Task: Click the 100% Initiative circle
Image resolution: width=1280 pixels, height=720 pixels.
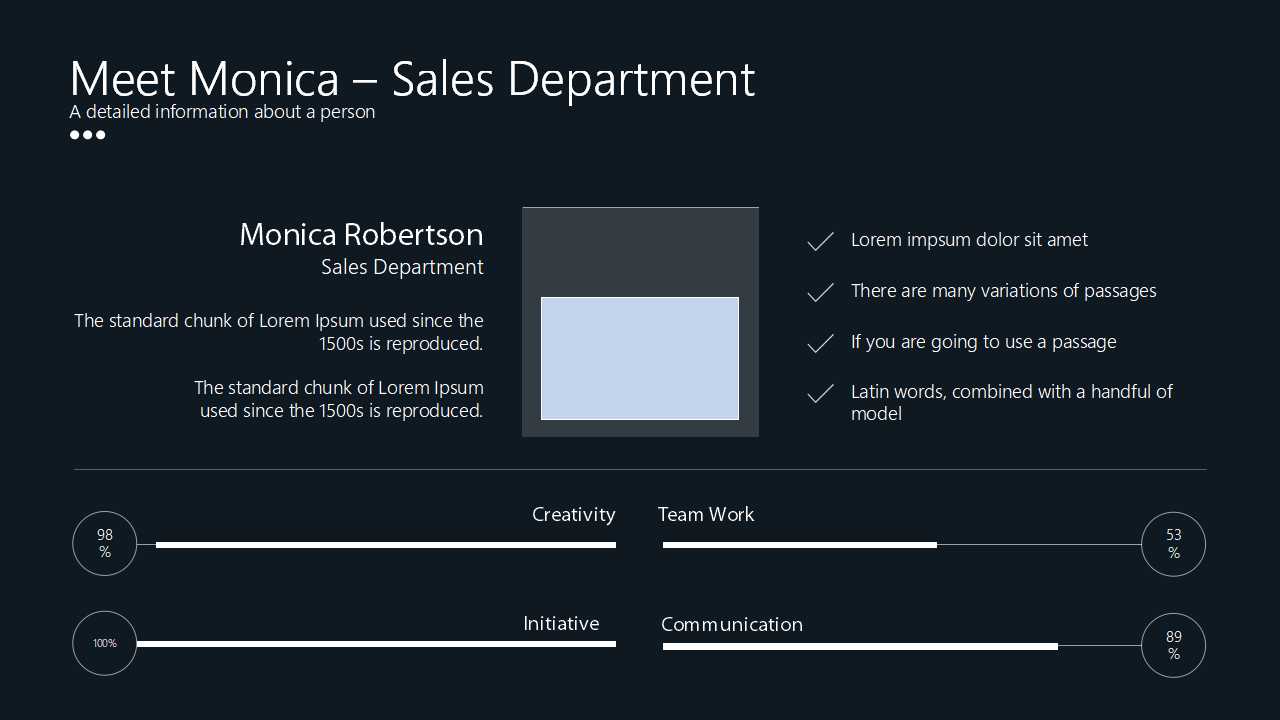Action: (105, 643)
